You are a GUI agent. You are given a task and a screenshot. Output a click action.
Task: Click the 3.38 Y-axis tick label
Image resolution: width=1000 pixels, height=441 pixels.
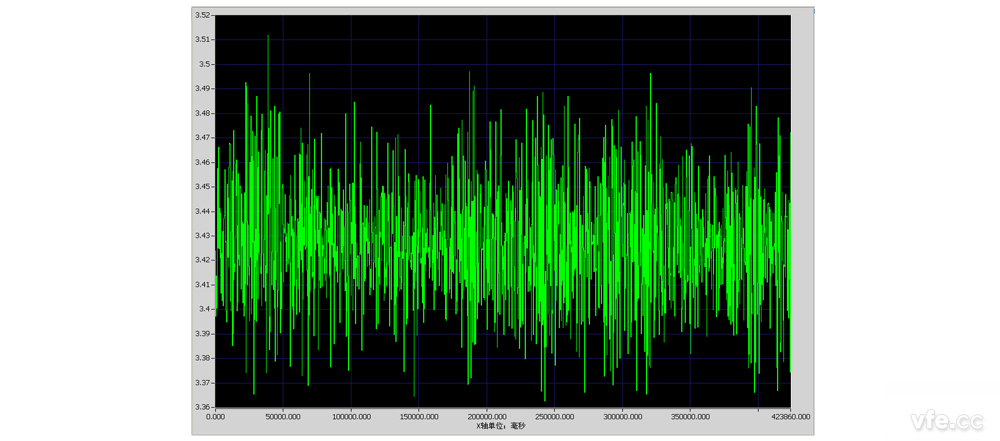coord(202,358)
